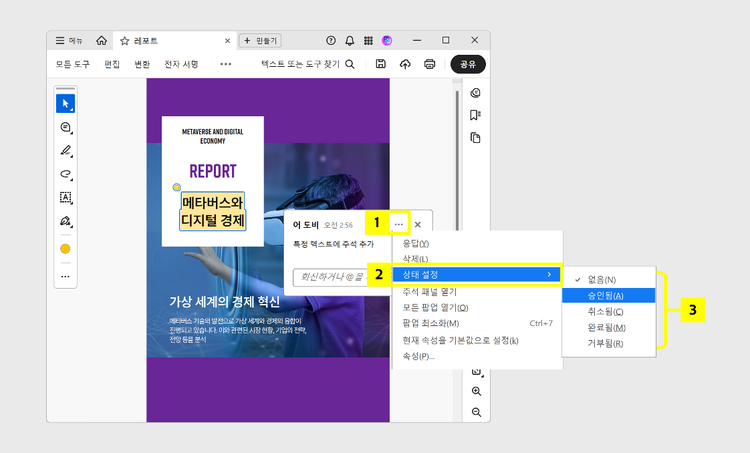Close the 레포트 tab
This screenshot has height=453, width=750.
228,41
